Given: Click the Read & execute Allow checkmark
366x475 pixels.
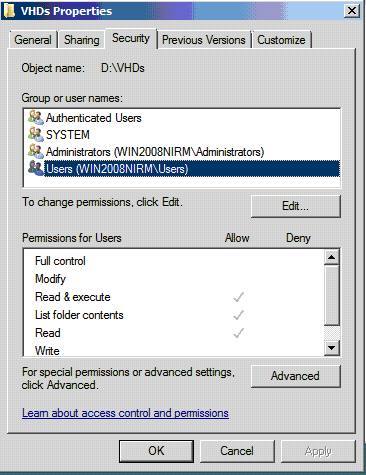Looking at the screenshot, I should coord(238,297).
